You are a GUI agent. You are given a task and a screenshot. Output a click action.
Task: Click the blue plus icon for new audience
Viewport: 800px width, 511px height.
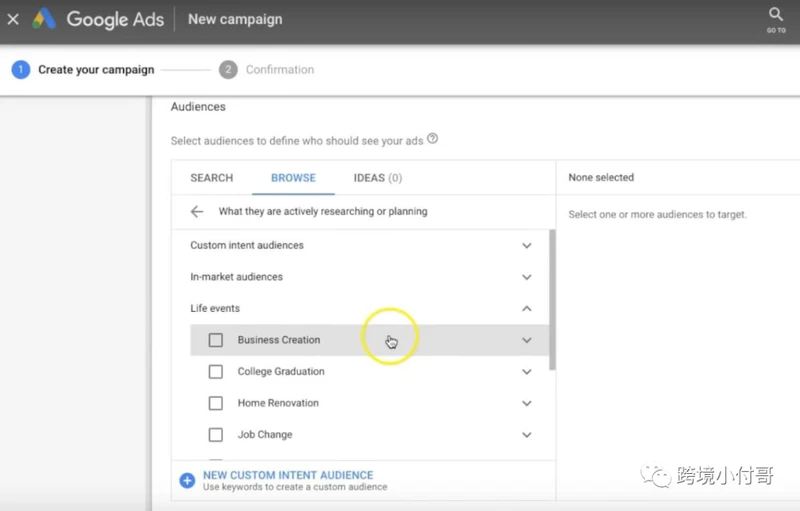click(x=187, y=480)
